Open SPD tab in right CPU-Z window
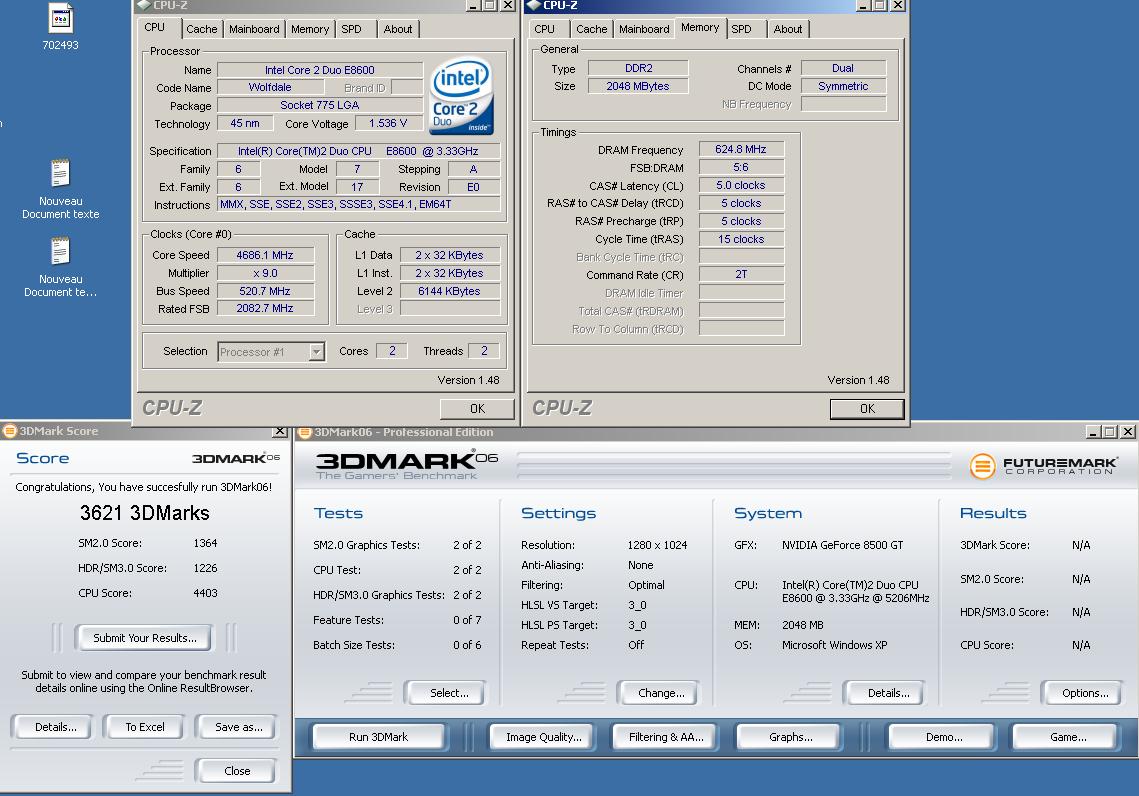This screenshot has height=796, width=1139. (742, 29)
